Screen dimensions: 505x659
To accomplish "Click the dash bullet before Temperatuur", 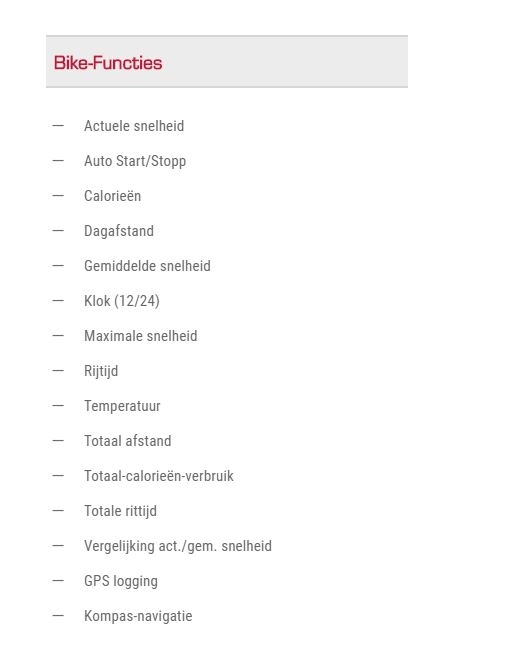I will [58, 406].
